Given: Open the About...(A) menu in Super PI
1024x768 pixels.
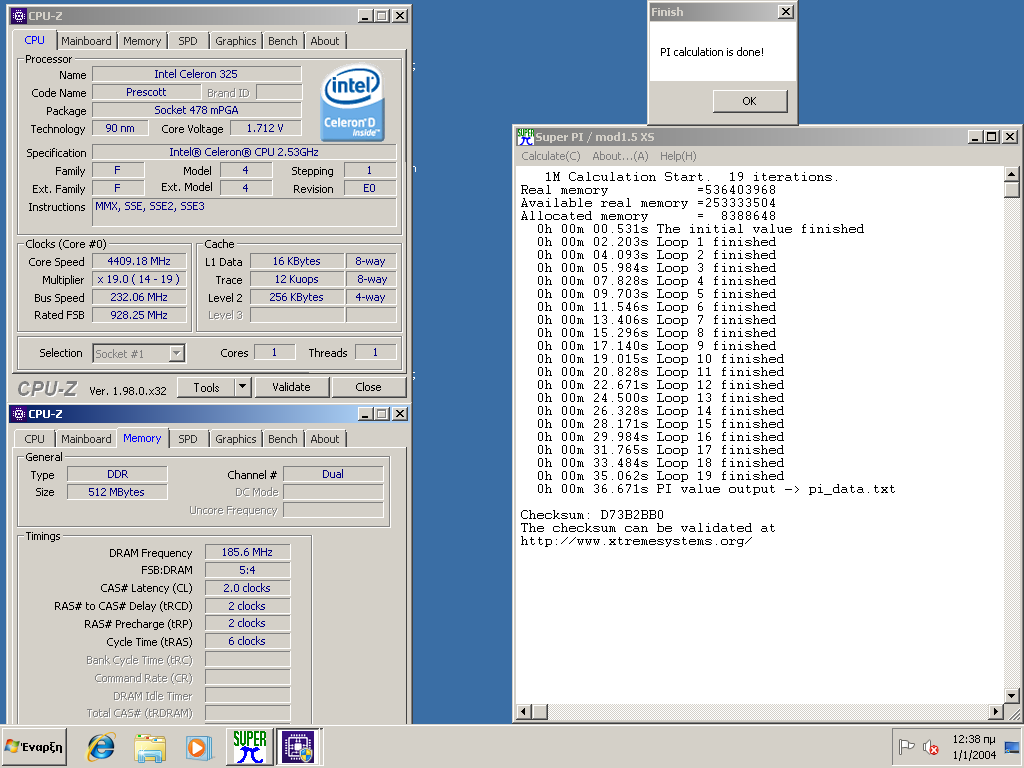Looking at the screenshot, I should pyautogui.click(x=620, y=156).
